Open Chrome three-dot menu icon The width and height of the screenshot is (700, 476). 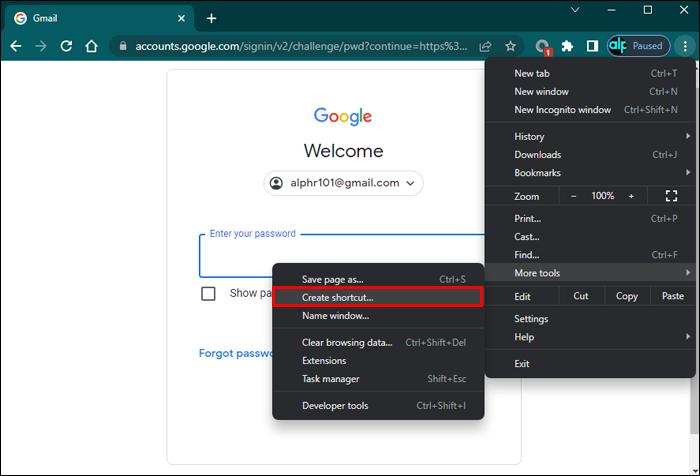pos(685,46)
